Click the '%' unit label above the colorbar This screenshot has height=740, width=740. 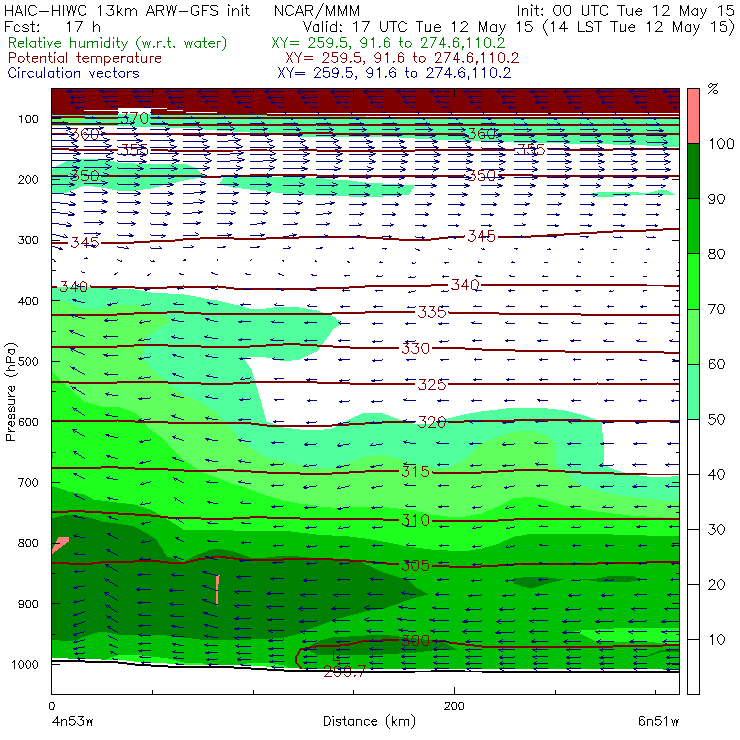click(x=713, y=88)
